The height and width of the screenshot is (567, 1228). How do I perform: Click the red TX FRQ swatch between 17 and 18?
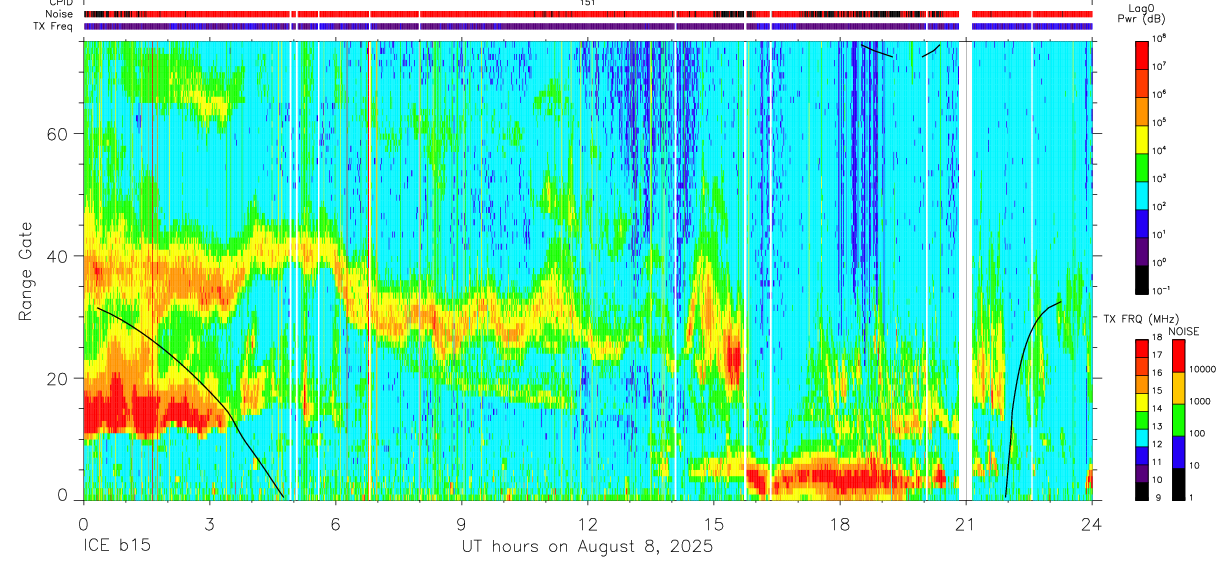click(1141, 348)
